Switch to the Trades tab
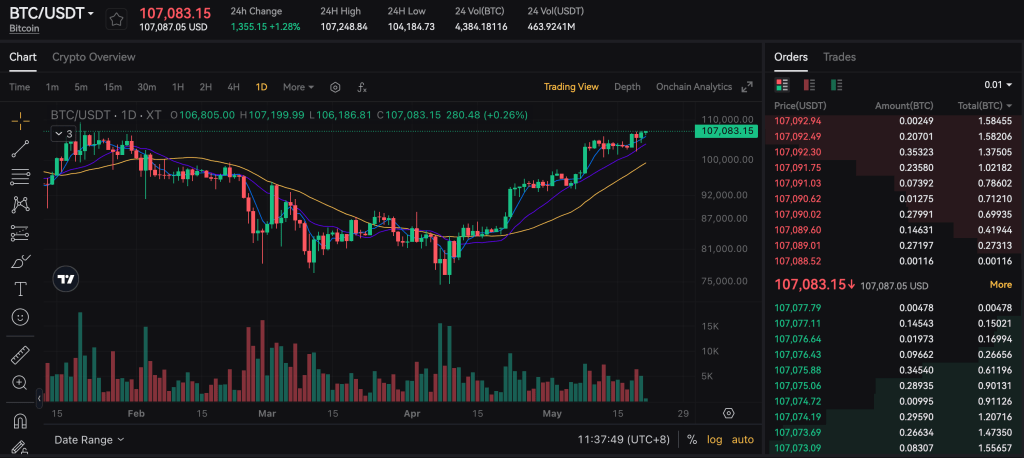This screenshot has height=458, width=1024. pos(839,57)
